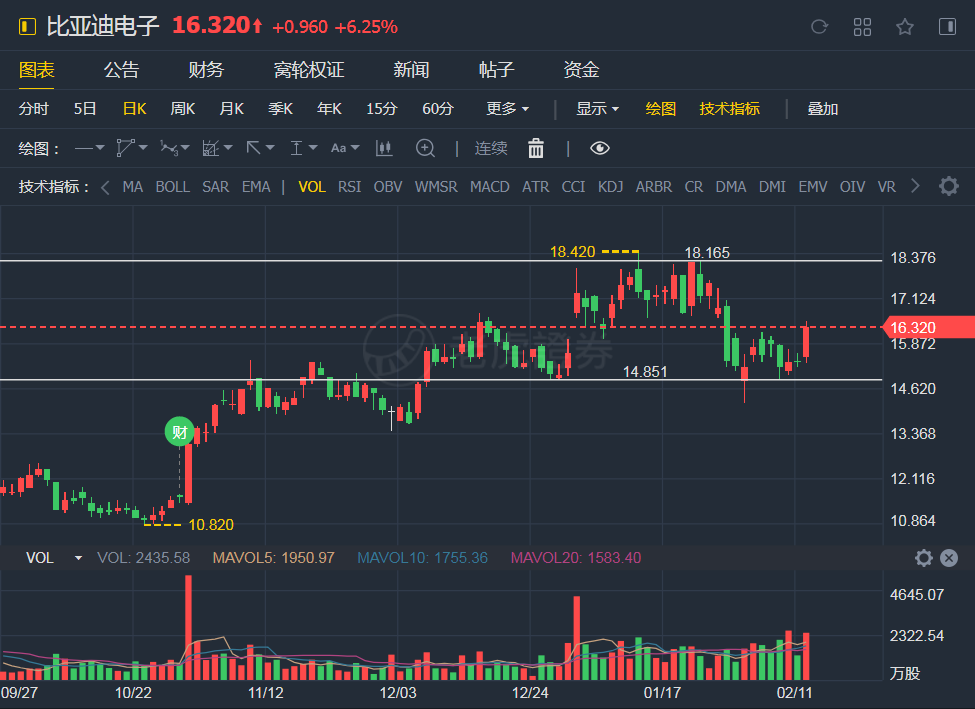Expand the line tool dropdown arrow

(99, 148)
